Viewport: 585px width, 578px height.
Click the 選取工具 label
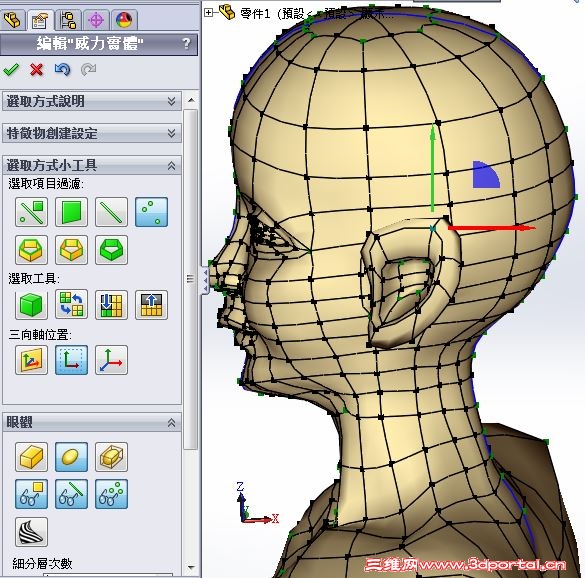coord(34,279)
